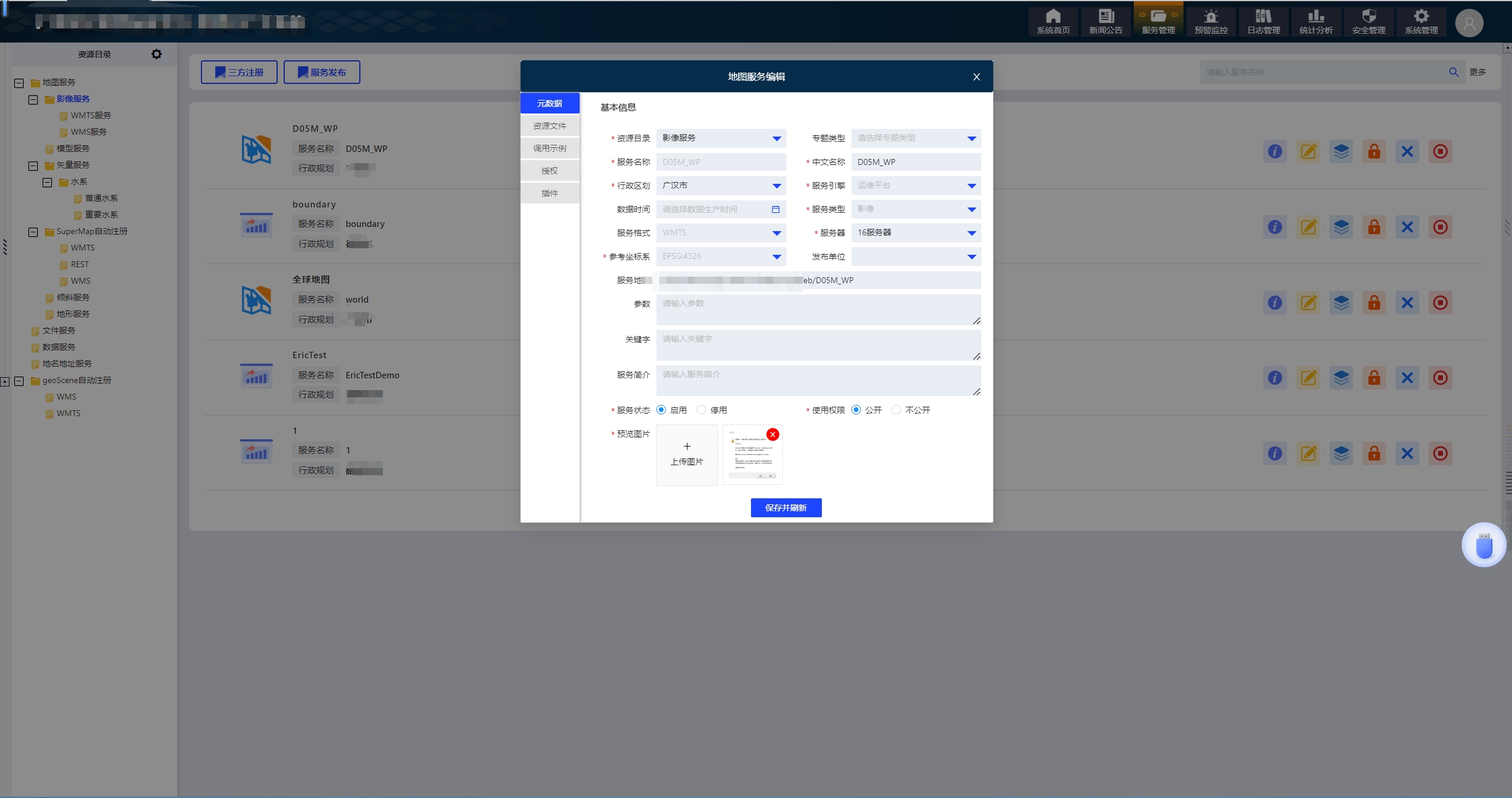Switch to 调用示例 tab
The width and height of the screenshot is (1512, 798).
tap(549, 148)
